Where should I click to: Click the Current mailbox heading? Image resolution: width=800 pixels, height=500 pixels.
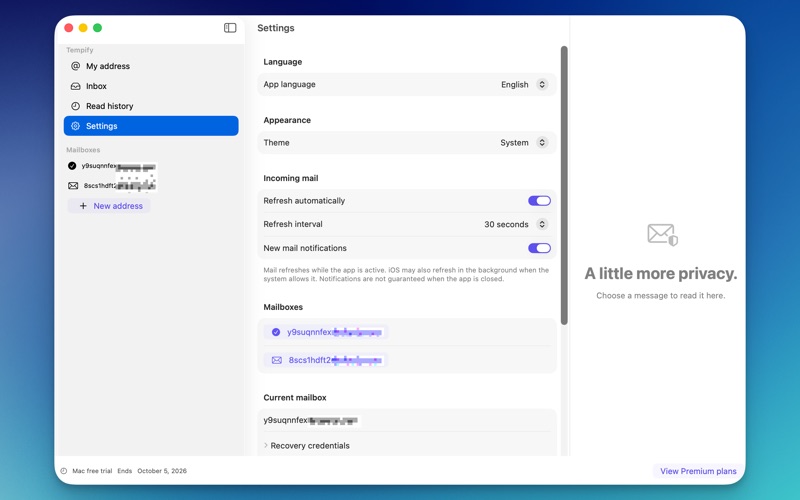tap(295, 397)
